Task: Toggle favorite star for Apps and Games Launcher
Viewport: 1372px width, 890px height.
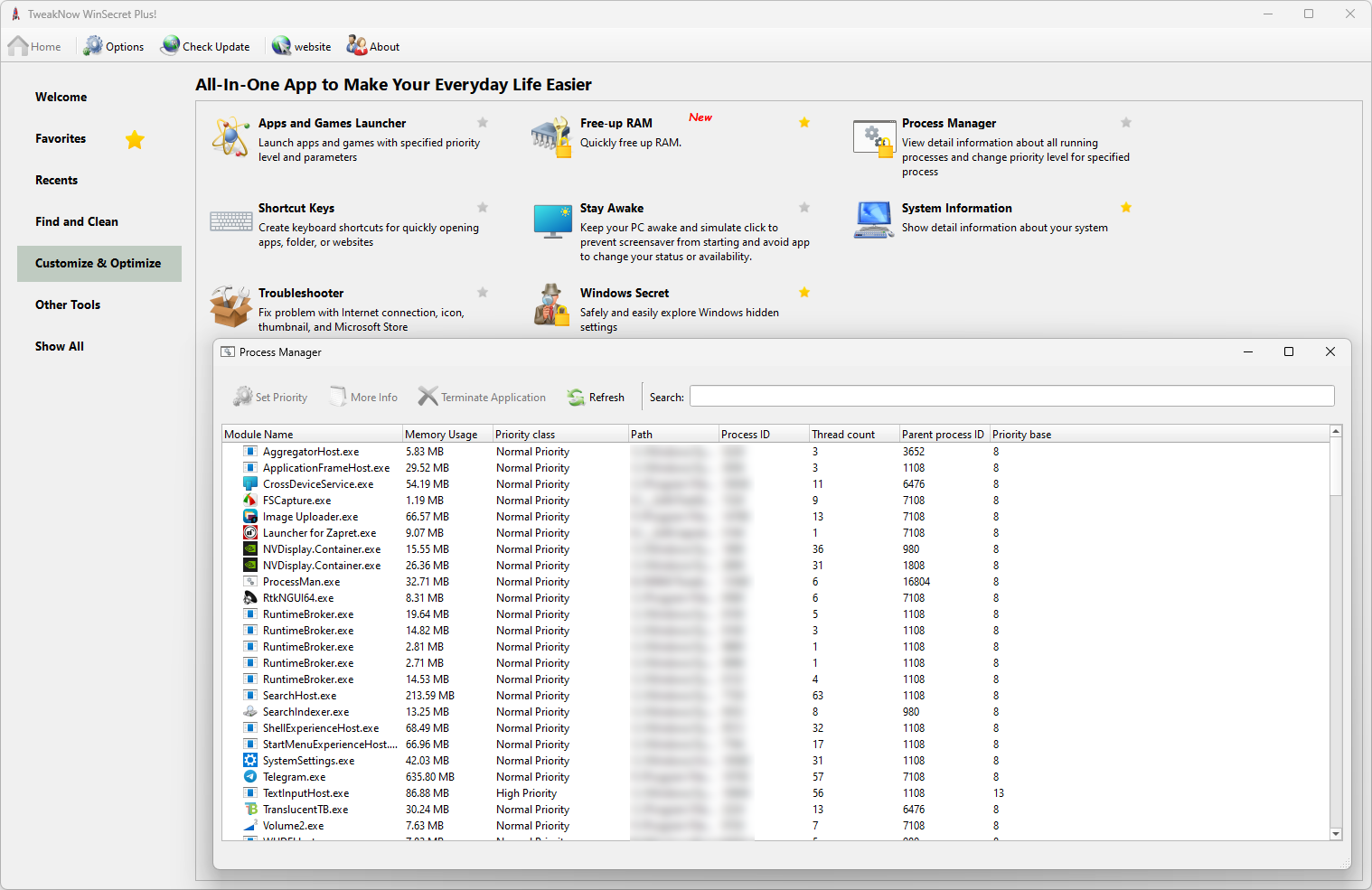Action: pos(483,123)
